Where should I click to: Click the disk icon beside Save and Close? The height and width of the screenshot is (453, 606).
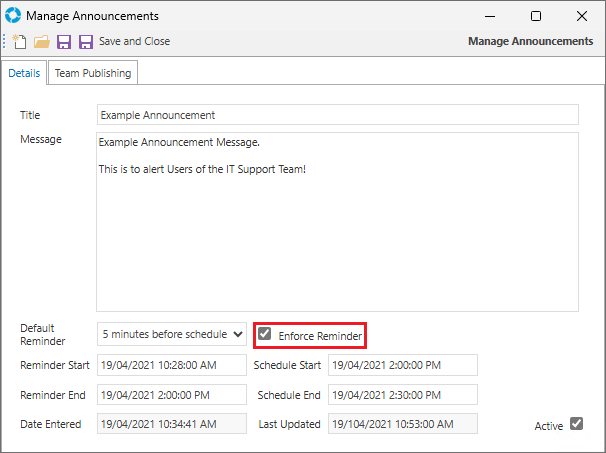point(86,41)
